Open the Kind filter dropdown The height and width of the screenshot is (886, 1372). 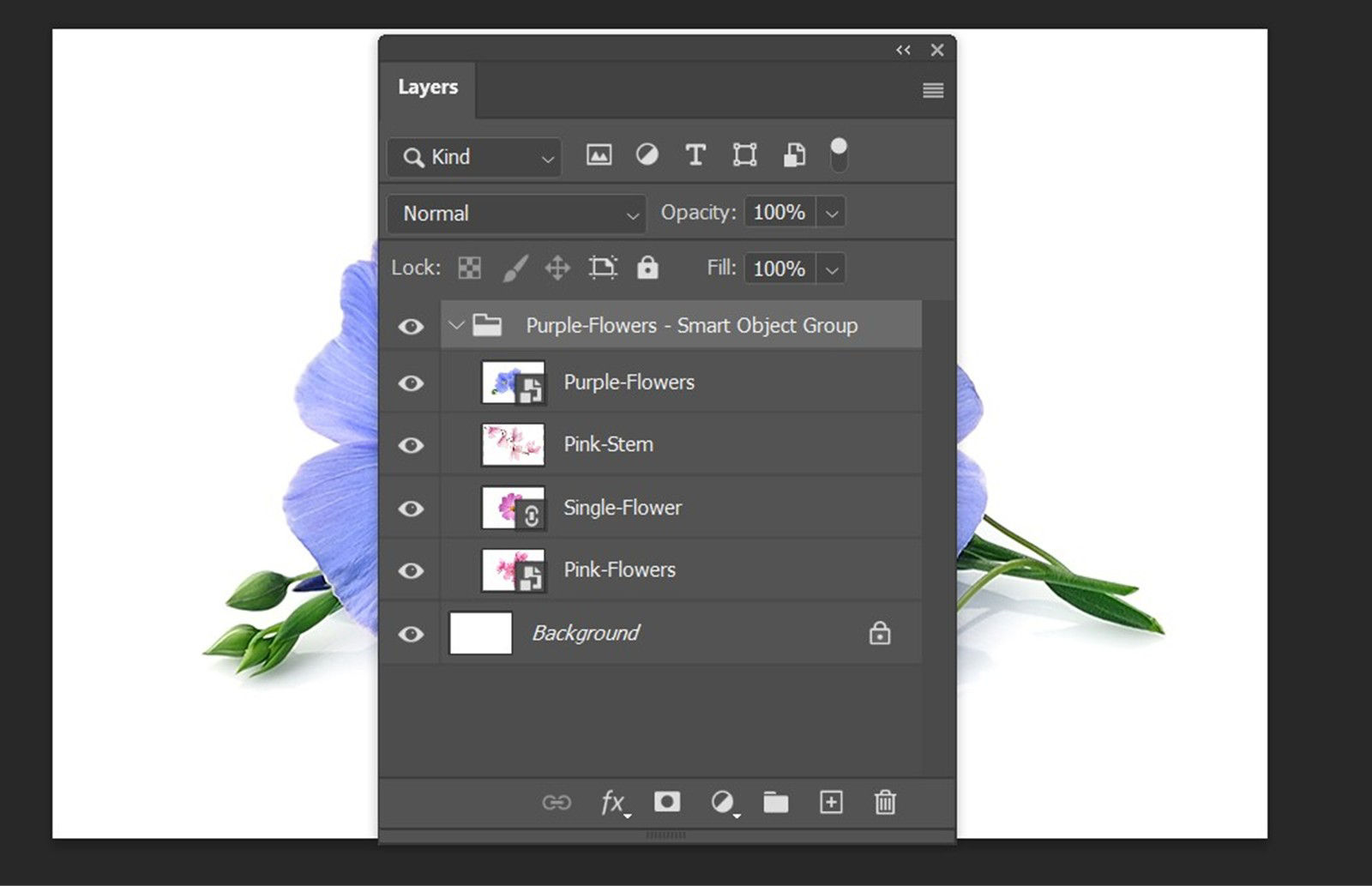pyautogui.click(x=472, y=157)
